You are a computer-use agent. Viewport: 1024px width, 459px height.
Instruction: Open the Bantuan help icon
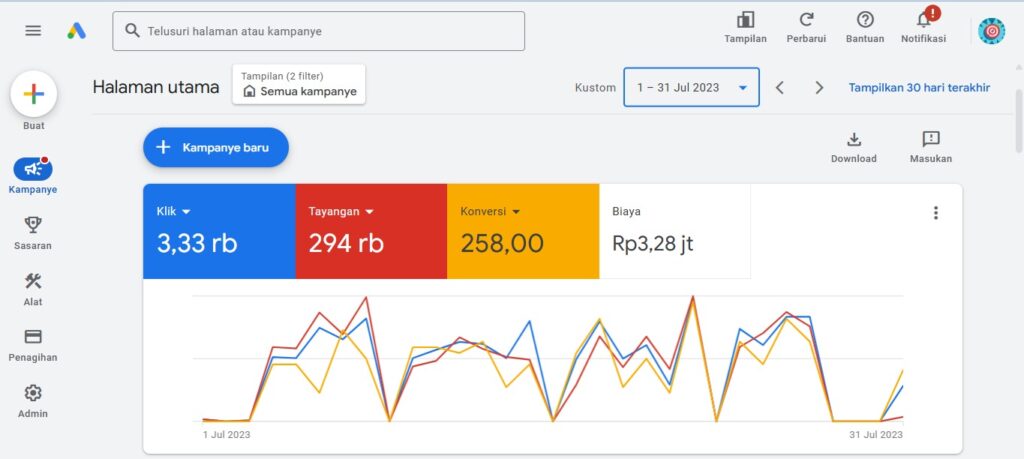(865, 20)
